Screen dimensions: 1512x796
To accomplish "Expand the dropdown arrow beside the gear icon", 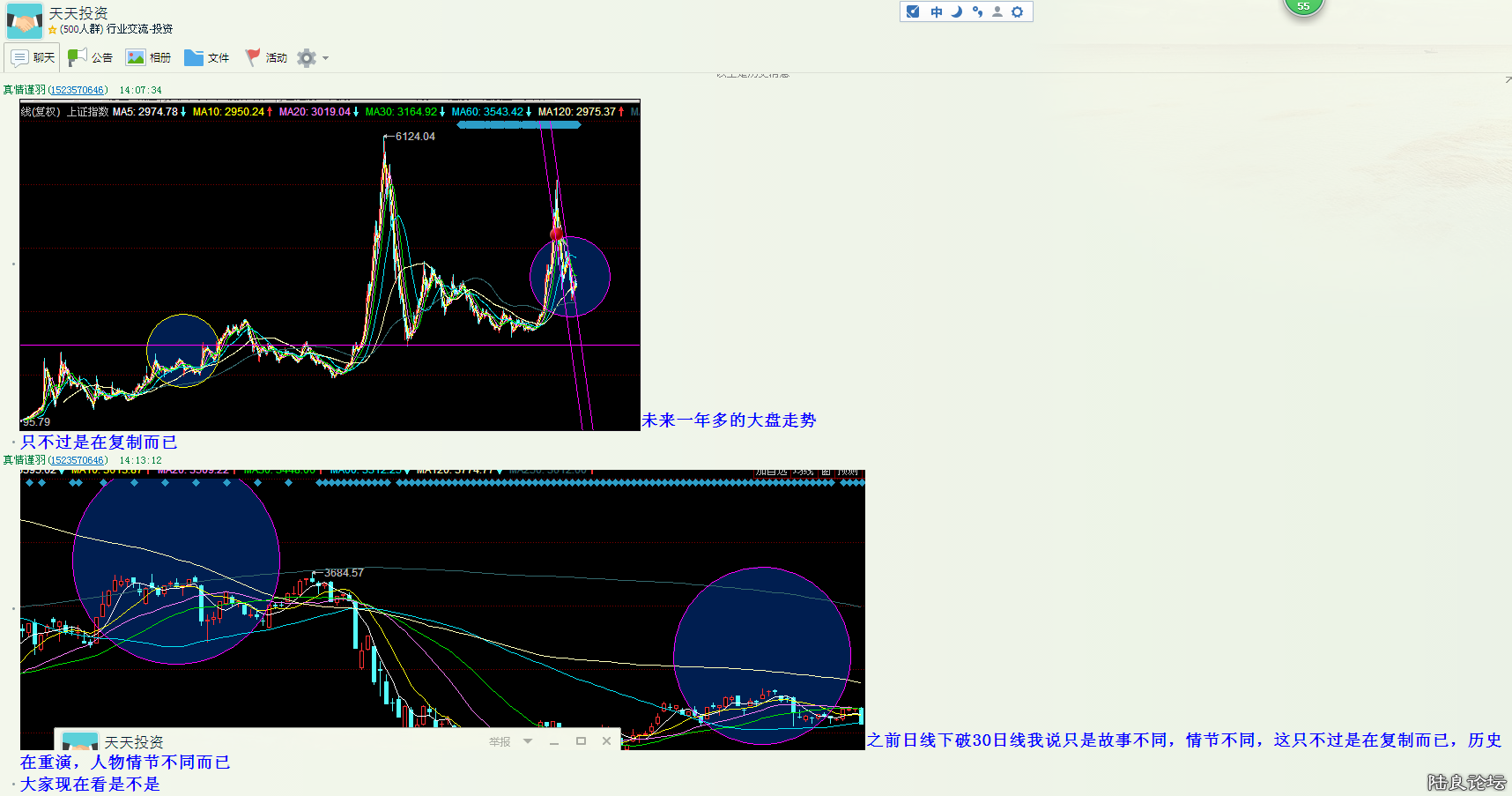I will pyautogui.click(x=326, y=58).
